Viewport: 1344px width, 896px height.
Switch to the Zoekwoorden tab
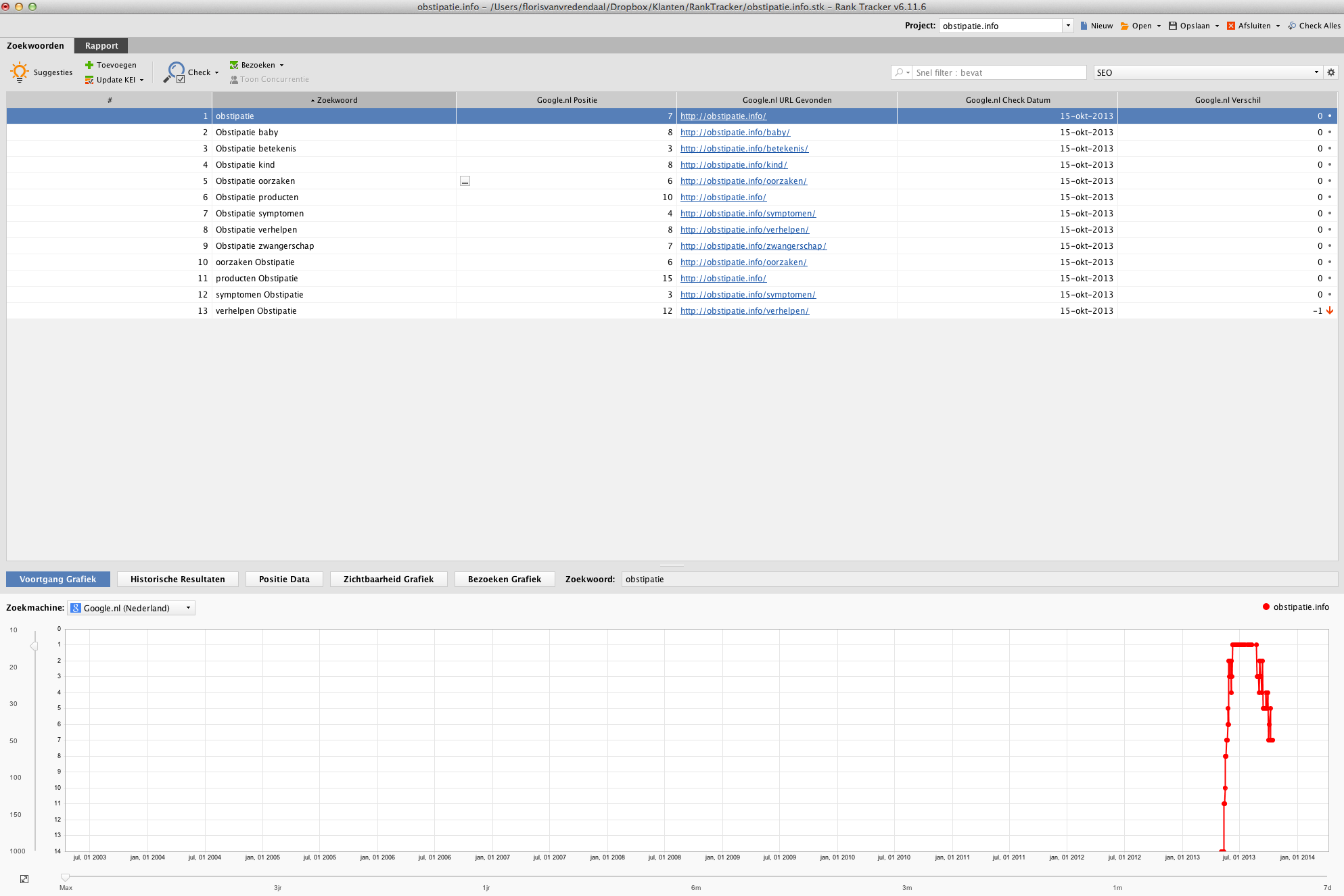pyautogui.click(x=36, y=45)
